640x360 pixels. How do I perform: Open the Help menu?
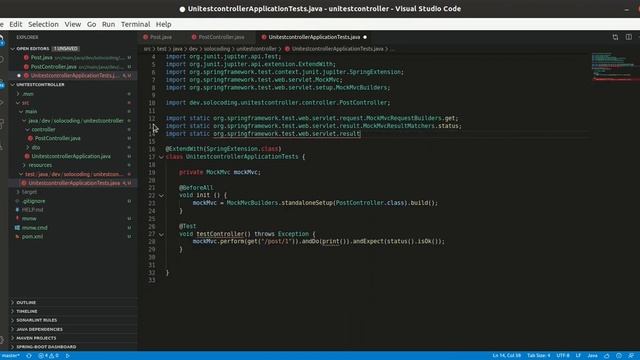(163, 24)
